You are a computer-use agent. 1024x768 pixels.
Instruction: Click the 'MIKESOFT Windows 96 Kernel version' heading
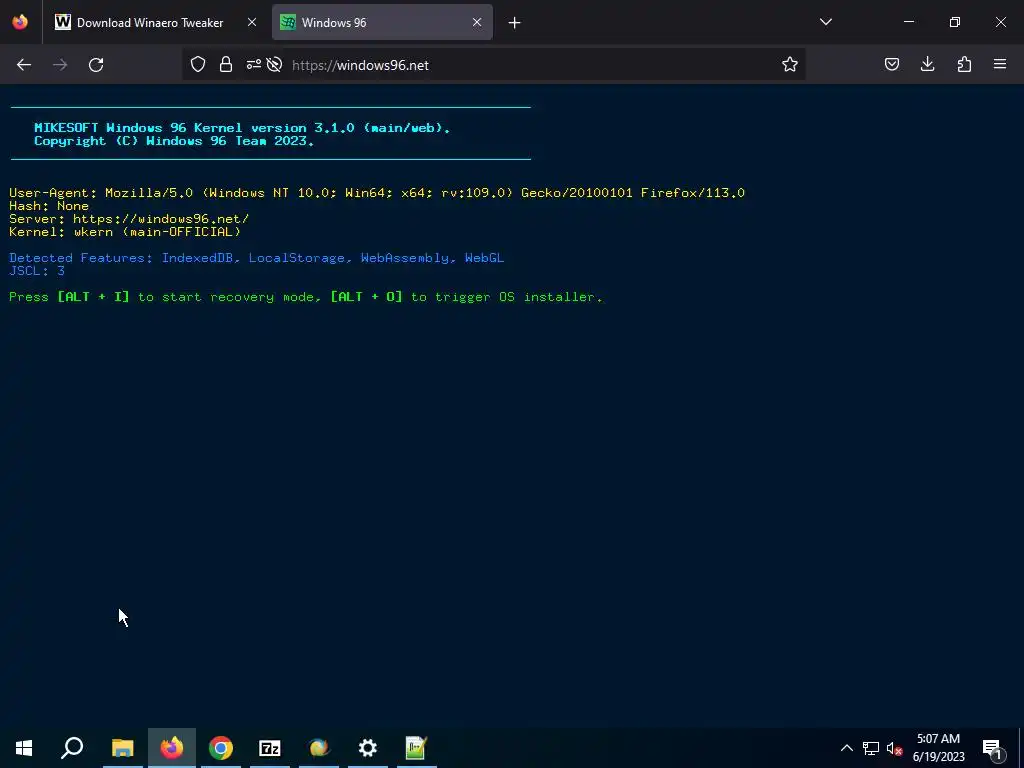click(x=242, y=128)
